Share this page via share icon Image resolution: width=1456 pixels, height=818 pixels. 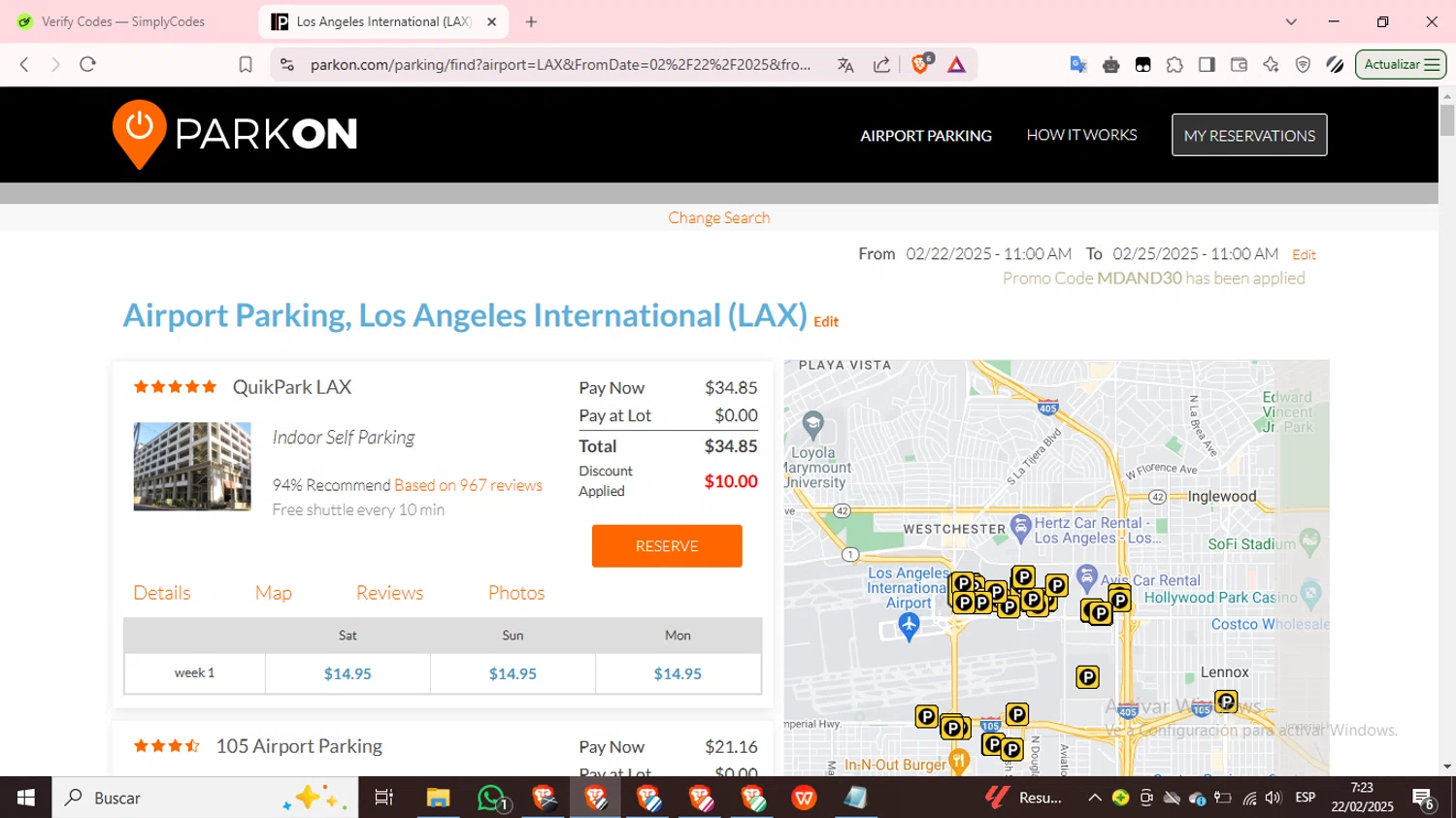[881, 64]
